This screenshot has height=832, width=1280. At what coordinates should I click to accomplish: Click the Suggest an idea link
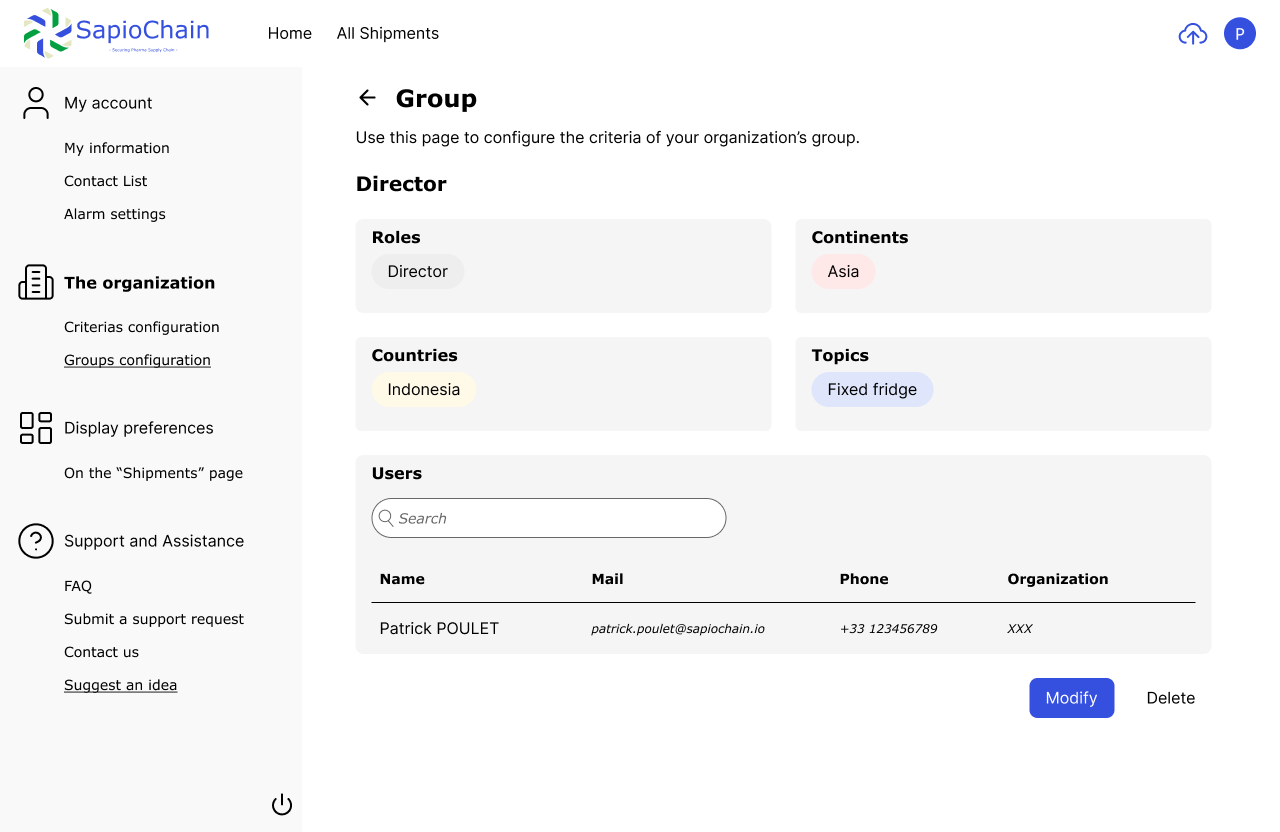pyautogui.click(x=120, y=685)
